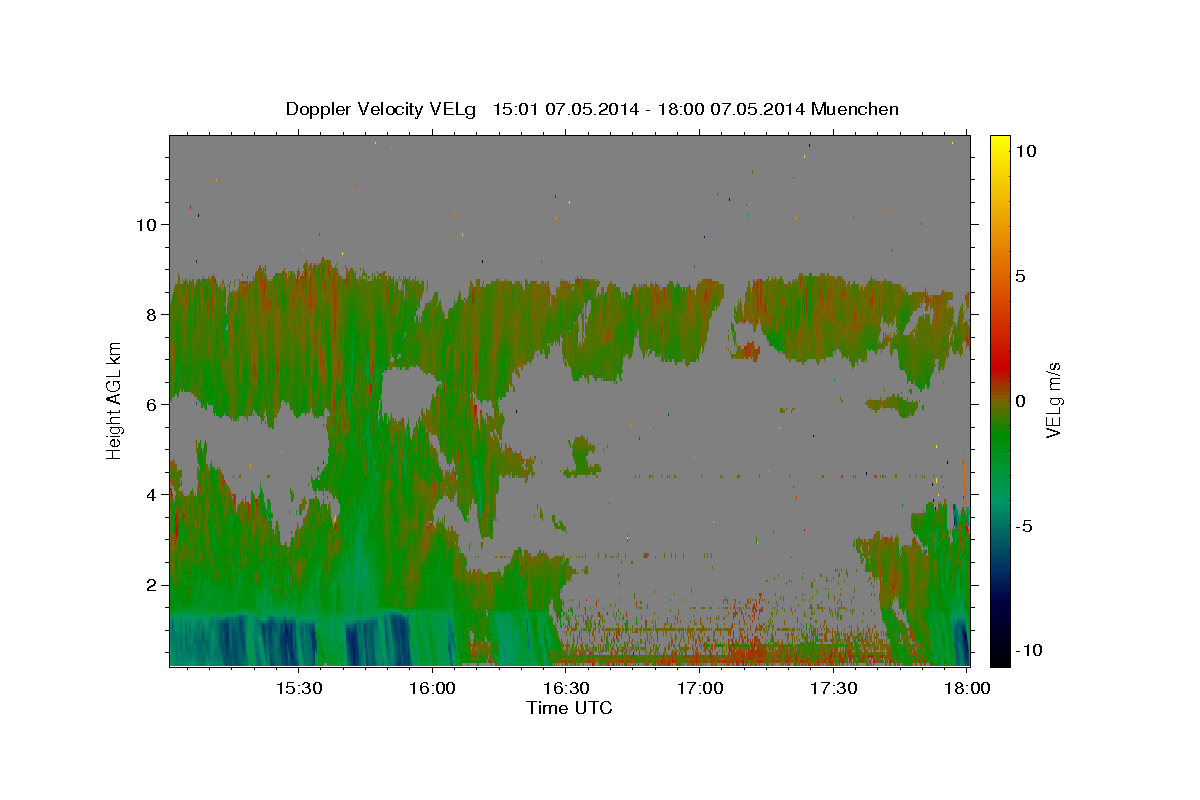Click the 18:00 time tick label
This screenshot has width=1200, height=800.
(x=967, y=689)
